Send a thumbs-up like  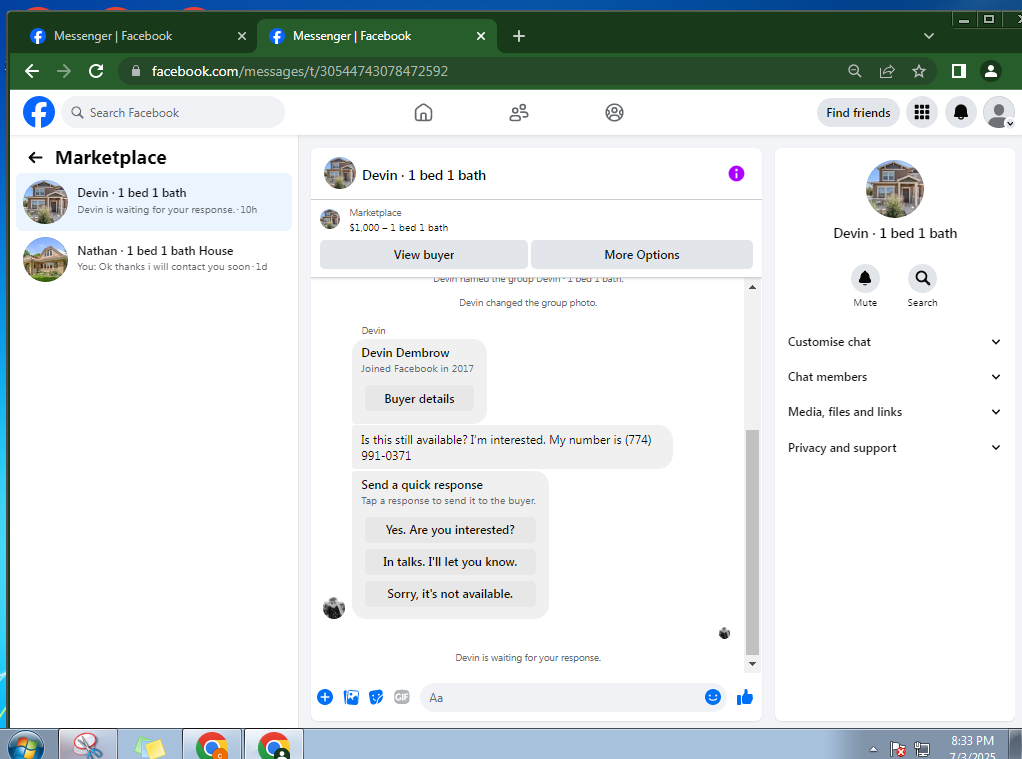(744, 697)
